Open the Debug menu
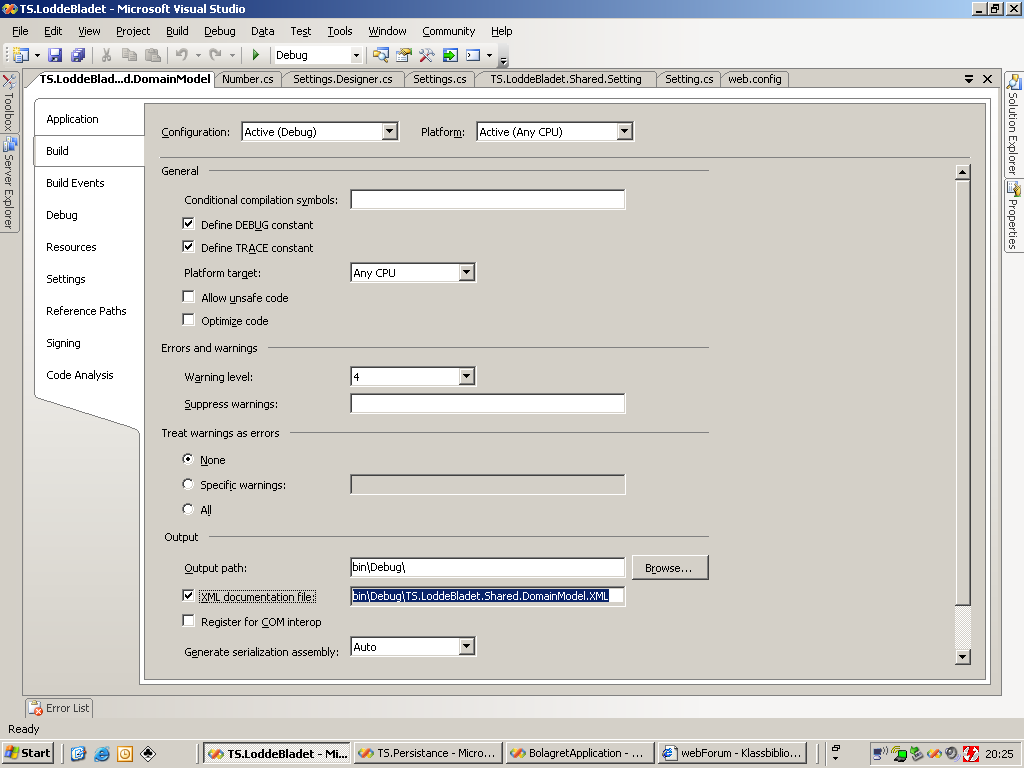Image resolution: width=1024 pixels, height=768 pixels. pos(219,31)
